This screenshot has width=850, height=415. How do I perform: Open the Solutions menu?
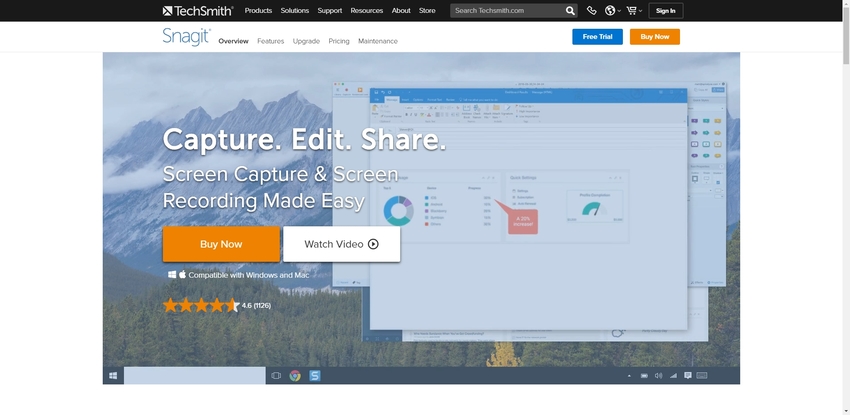[295, 10]
